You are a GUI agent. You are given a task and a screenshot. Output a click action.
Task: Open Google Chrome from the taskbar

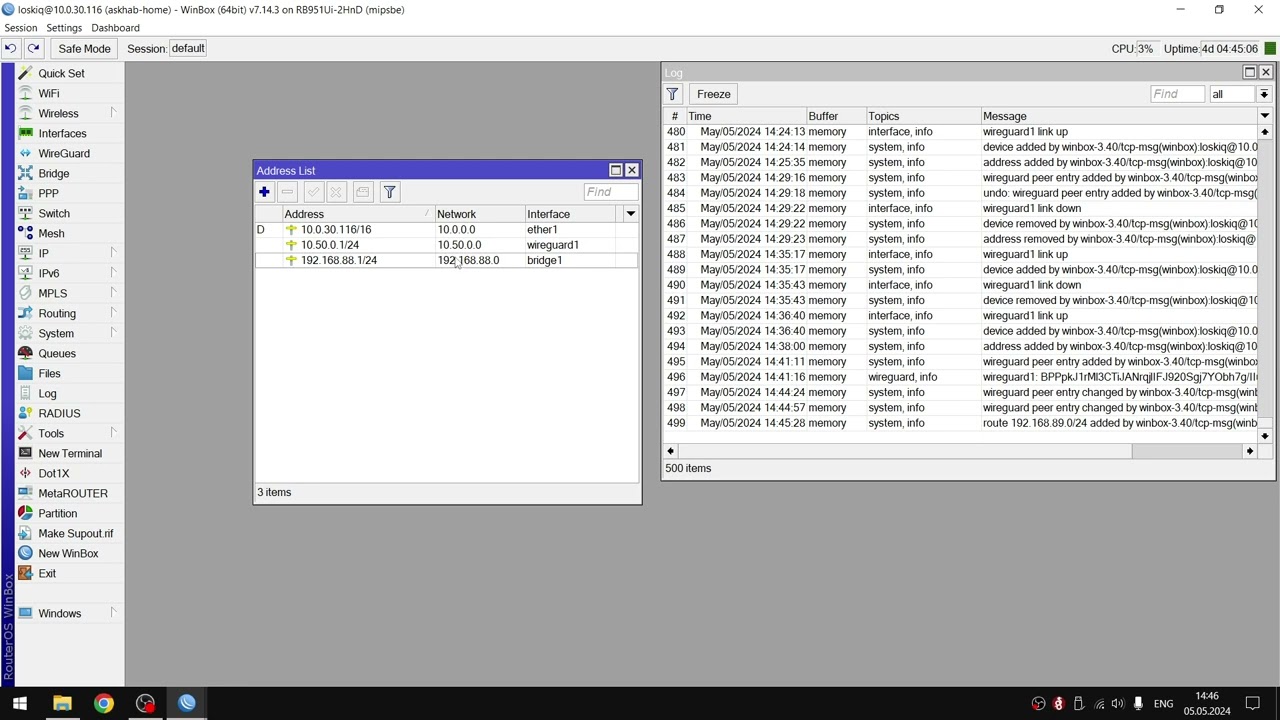coord(104,703)
